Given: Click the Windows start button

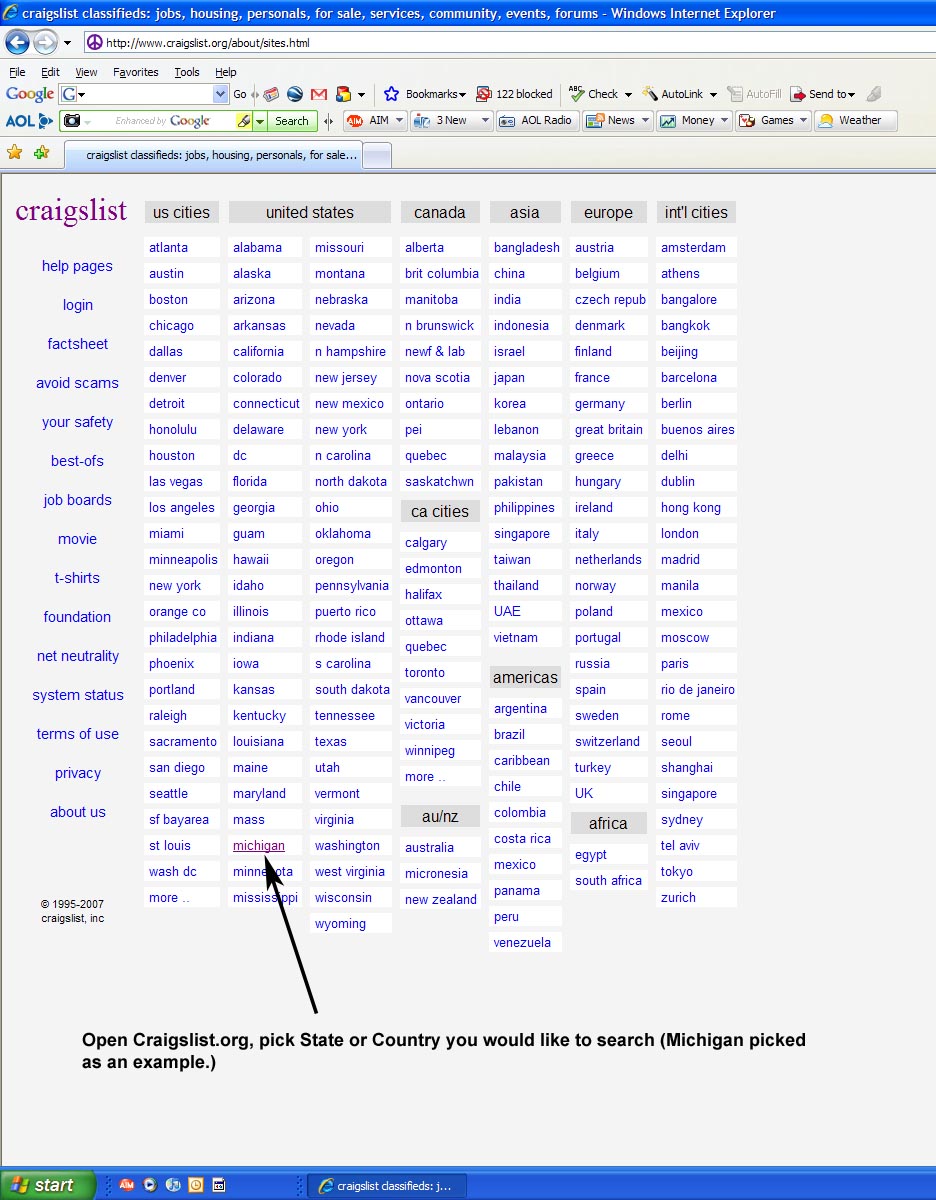Looking at the screenshot, I should click(48, 1185).
